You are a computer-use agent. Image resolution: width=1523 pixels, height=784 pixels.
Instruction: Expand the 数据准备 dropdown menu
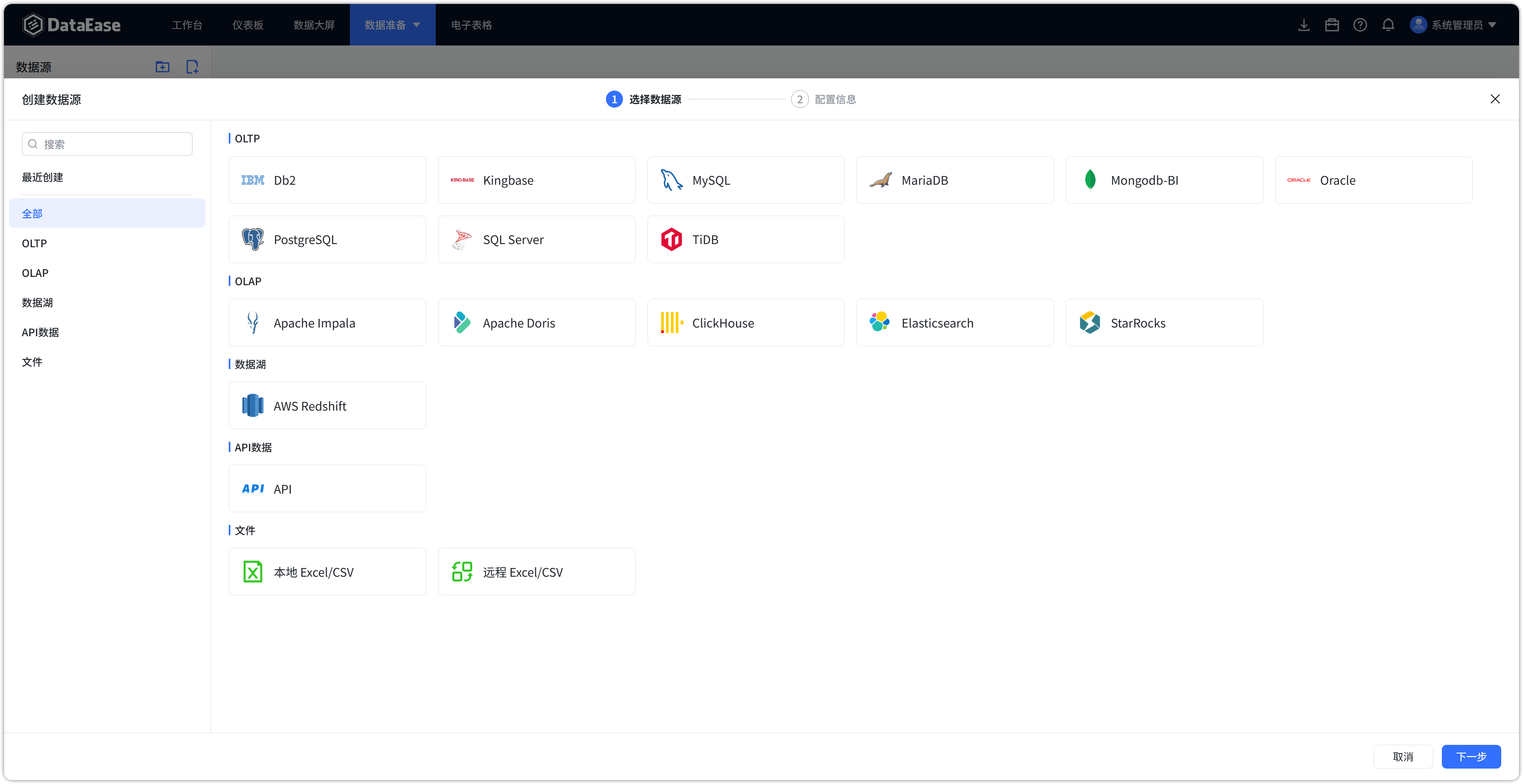coord(393,25)
